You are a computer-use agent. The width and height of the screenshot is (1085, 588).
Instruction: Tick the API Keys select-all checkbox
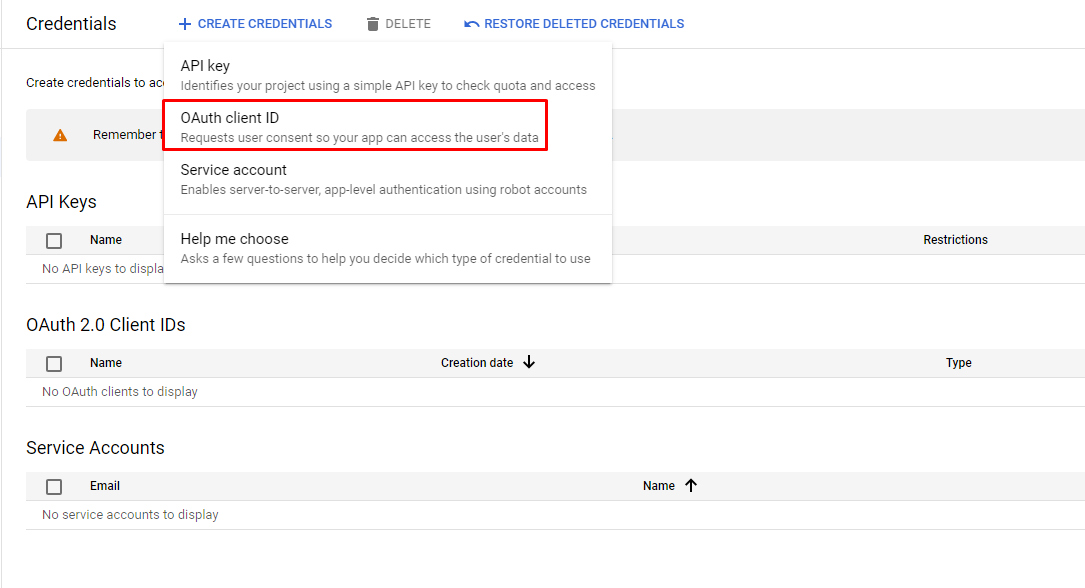click(x=54, y=241)
